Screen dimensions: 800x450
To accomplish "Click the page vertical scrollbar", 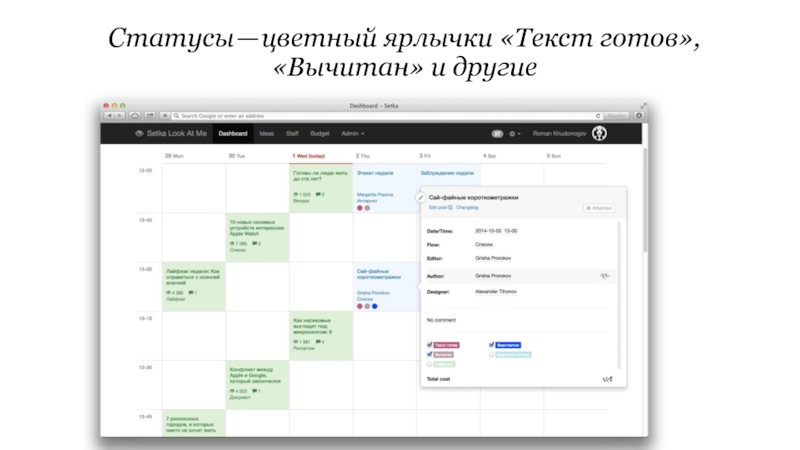I will pos(645,199).
